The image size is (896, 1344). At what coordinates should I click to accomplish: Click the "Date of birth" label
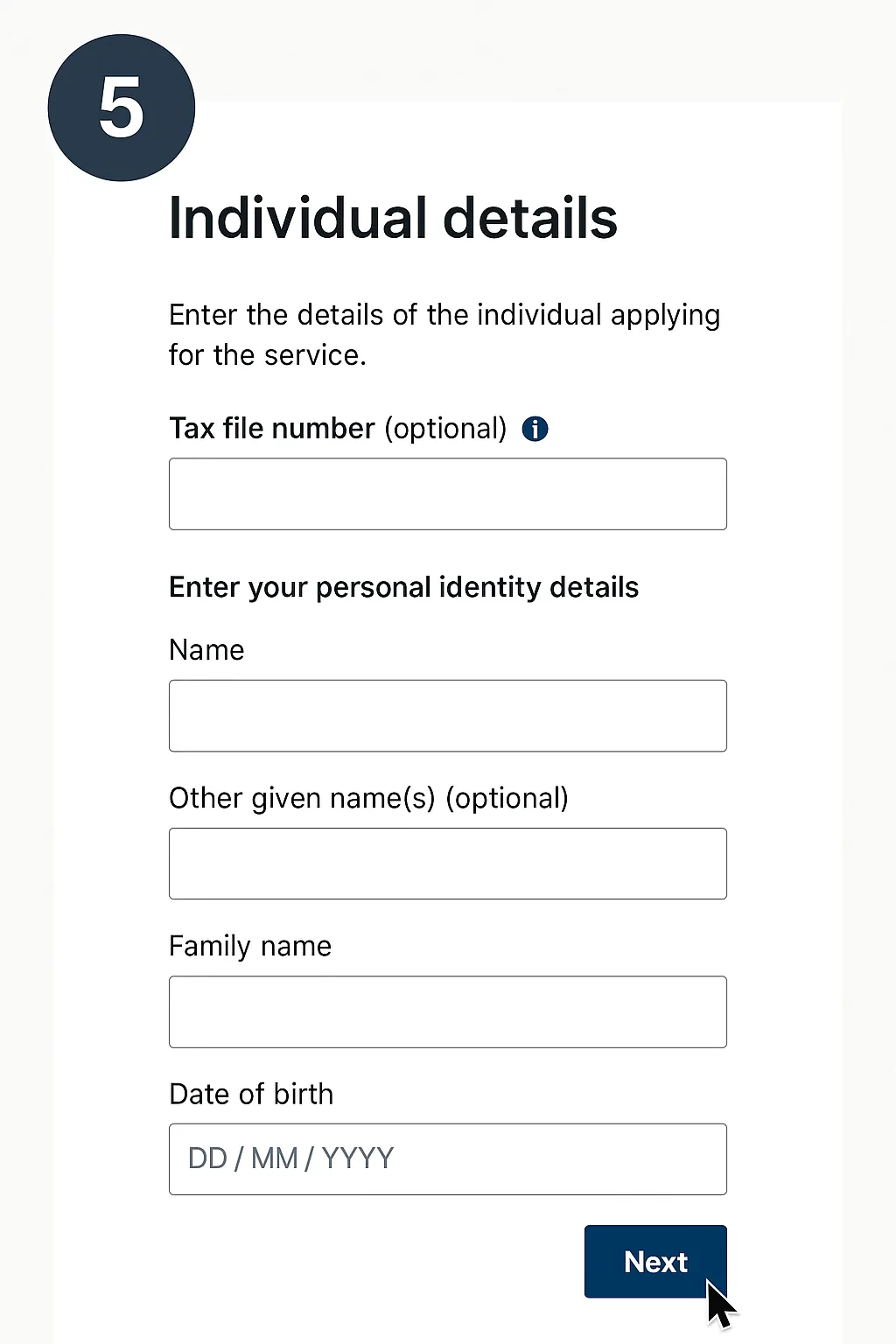[x=251, y=1094]
